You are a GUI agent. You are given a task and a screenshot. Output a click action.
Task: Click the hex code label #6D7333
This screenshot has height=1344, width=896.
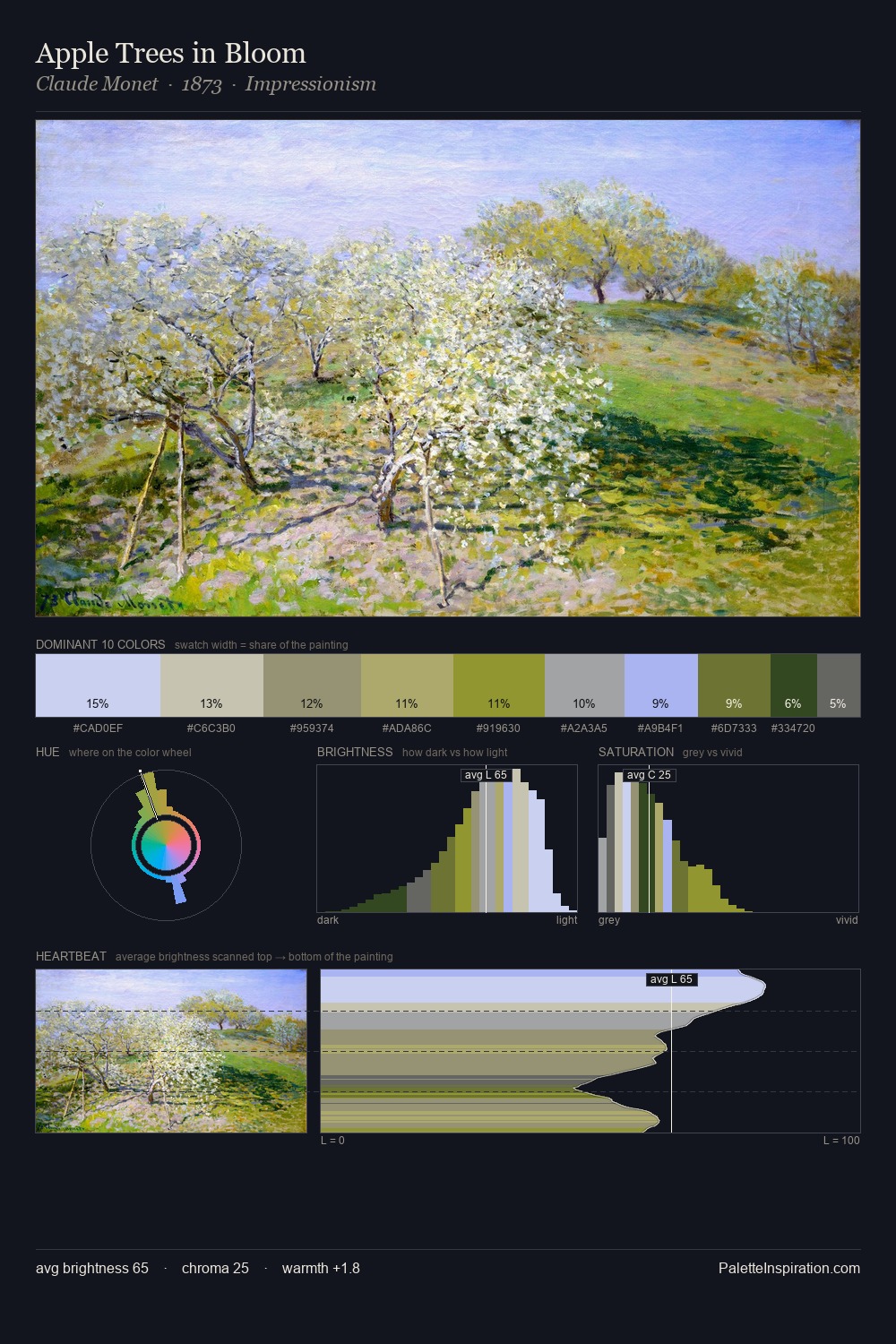[x=734, y=728]
